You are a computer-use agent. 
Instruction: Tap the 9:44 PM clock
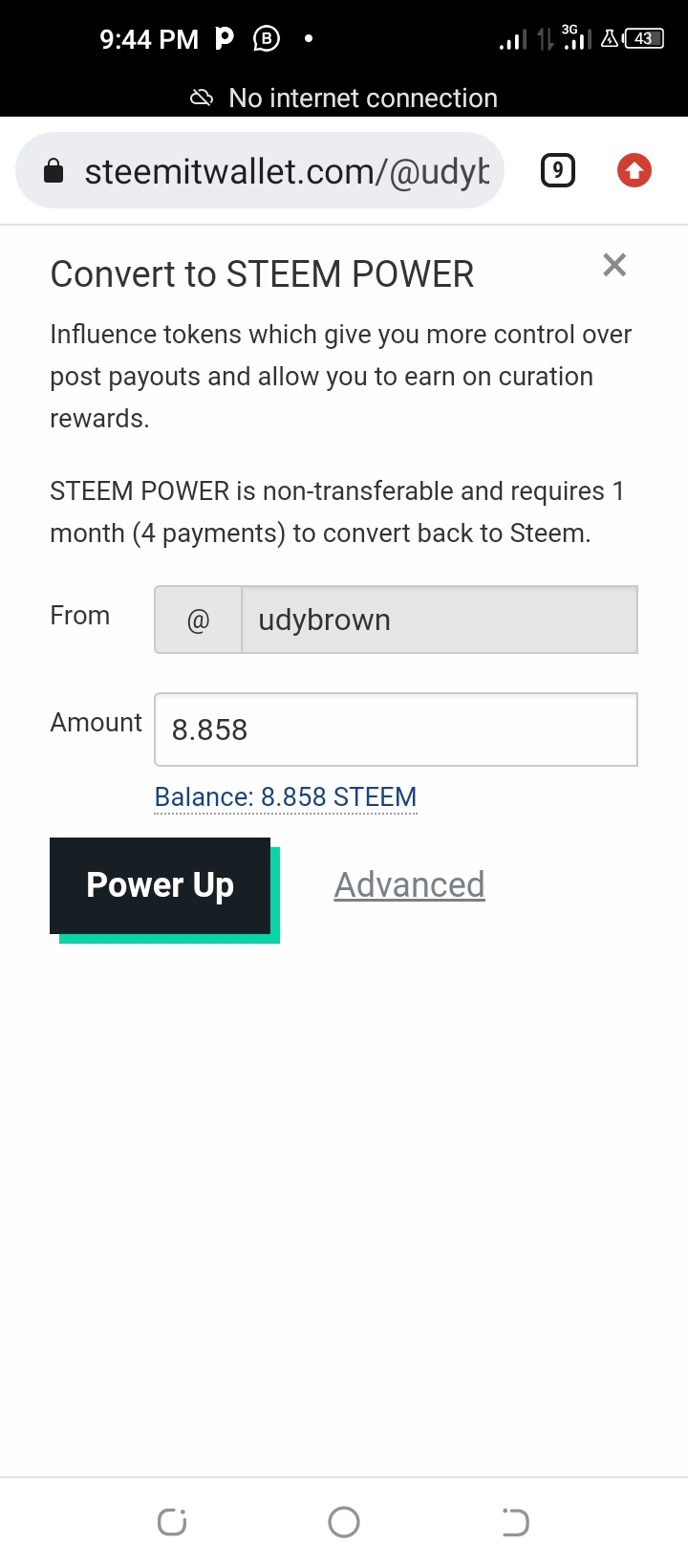149,39
